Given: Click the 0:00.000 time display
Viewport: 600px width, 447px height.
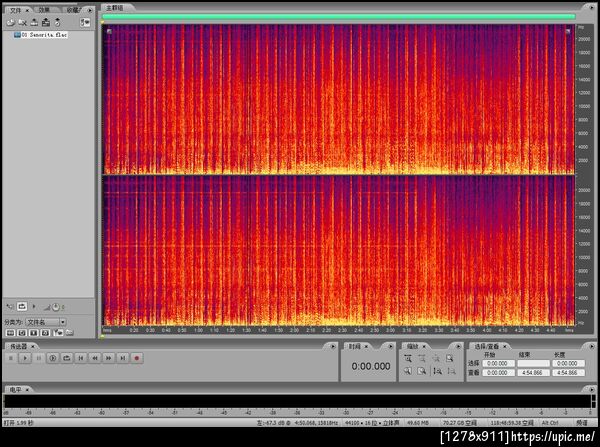Looking at the screenshot, I should pyautogui.click(x=371, y=366).
